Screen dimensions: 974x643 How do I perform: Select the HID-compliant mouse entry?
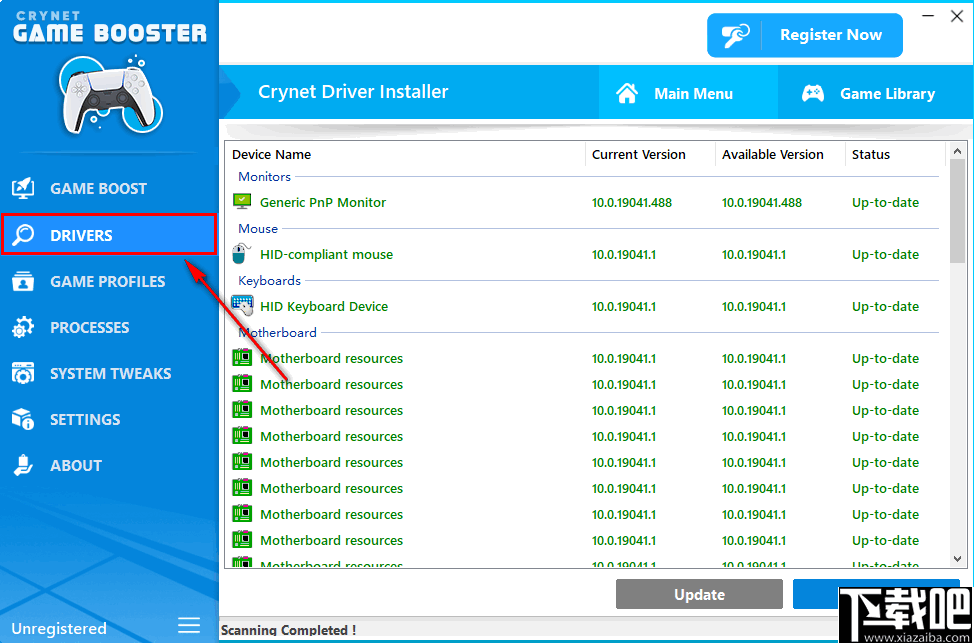(x=585, y=254)
